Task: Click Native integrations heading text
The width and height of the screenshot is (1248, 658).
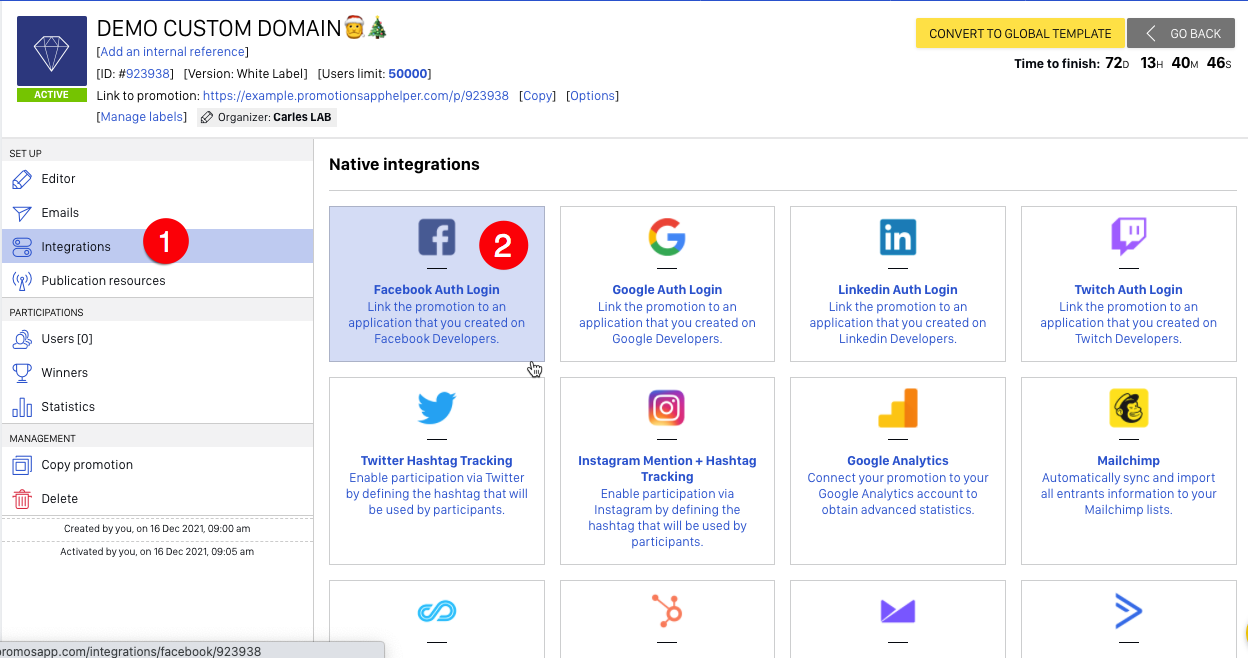Action: 404,164
